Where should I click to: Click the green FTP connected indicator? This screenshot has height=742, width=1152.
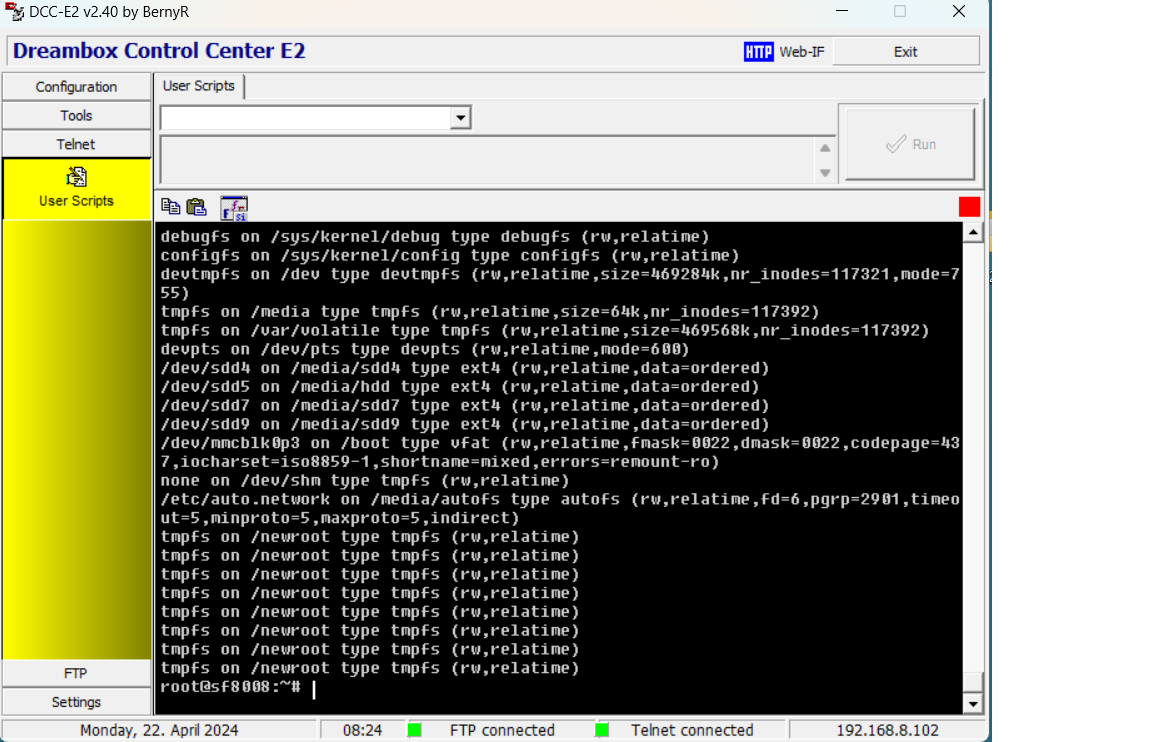coord(414,730)
